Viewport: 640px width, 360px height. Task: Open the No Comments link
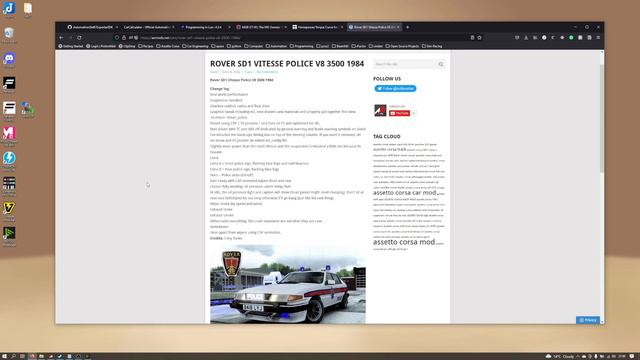267,72
